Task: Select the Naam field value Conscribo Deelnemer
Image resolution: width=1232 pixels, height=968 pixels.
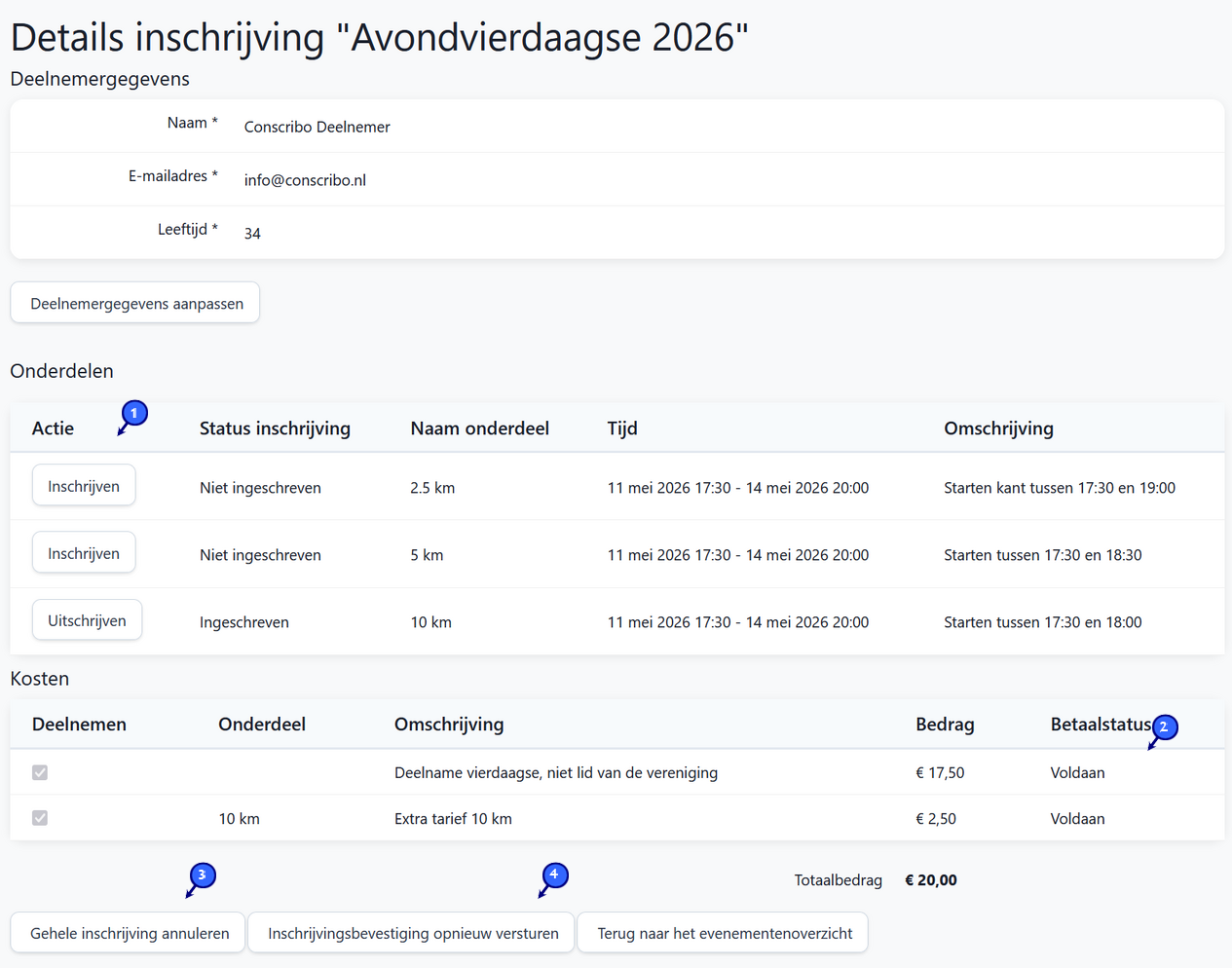Action: tap(317, 127)
